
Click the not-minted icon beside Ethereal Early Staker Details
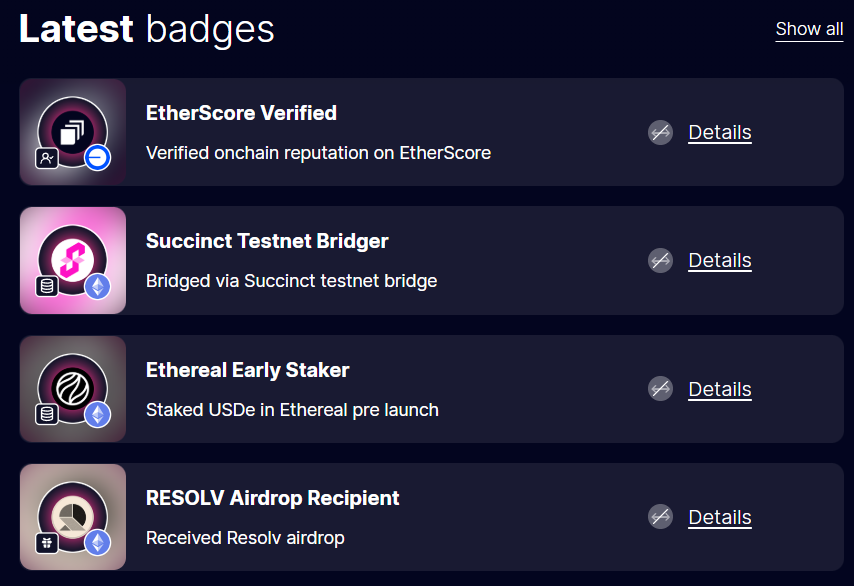660,389
